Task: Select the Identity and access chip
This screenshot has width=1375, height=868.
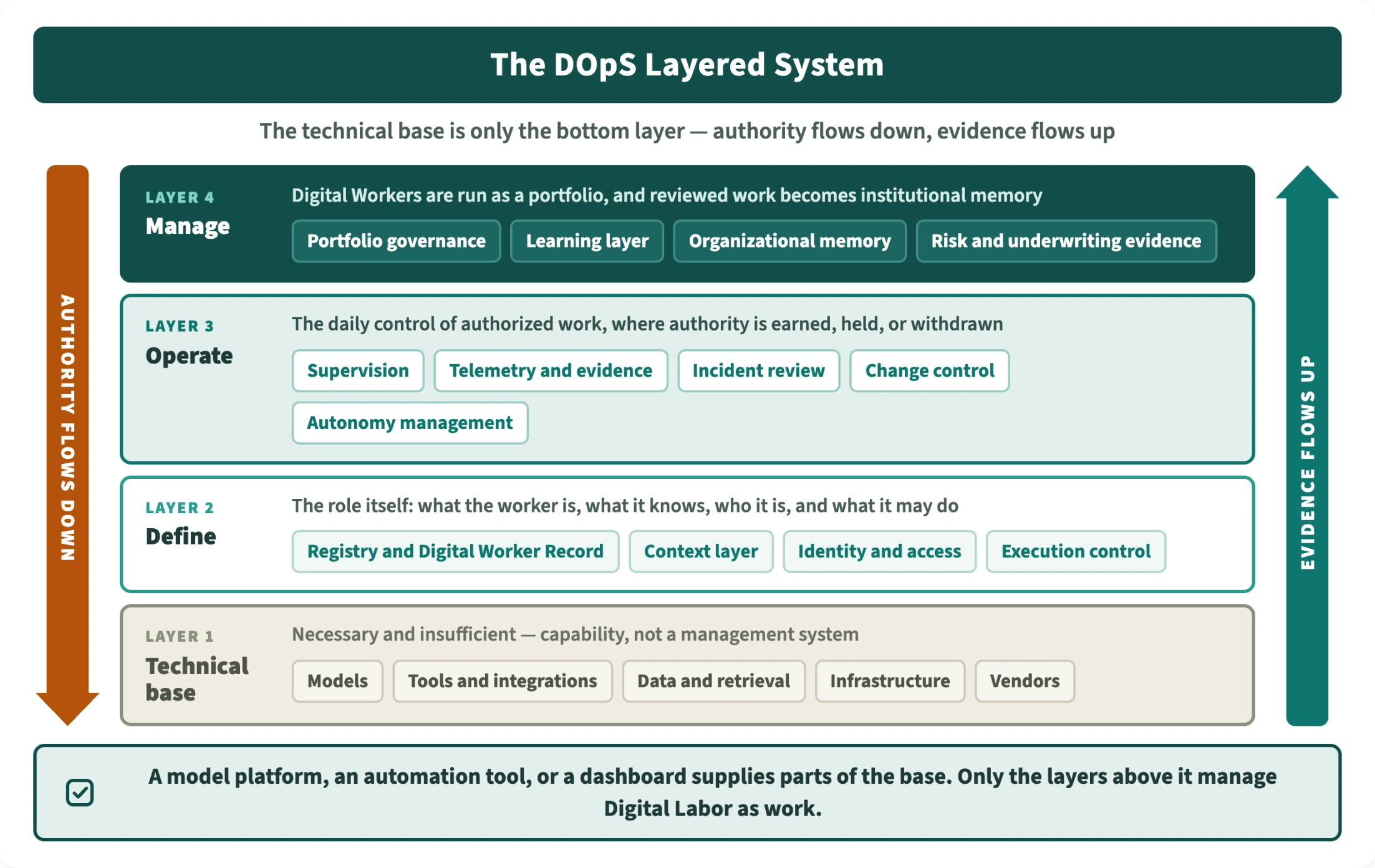Action: click(x=879, y=551)
